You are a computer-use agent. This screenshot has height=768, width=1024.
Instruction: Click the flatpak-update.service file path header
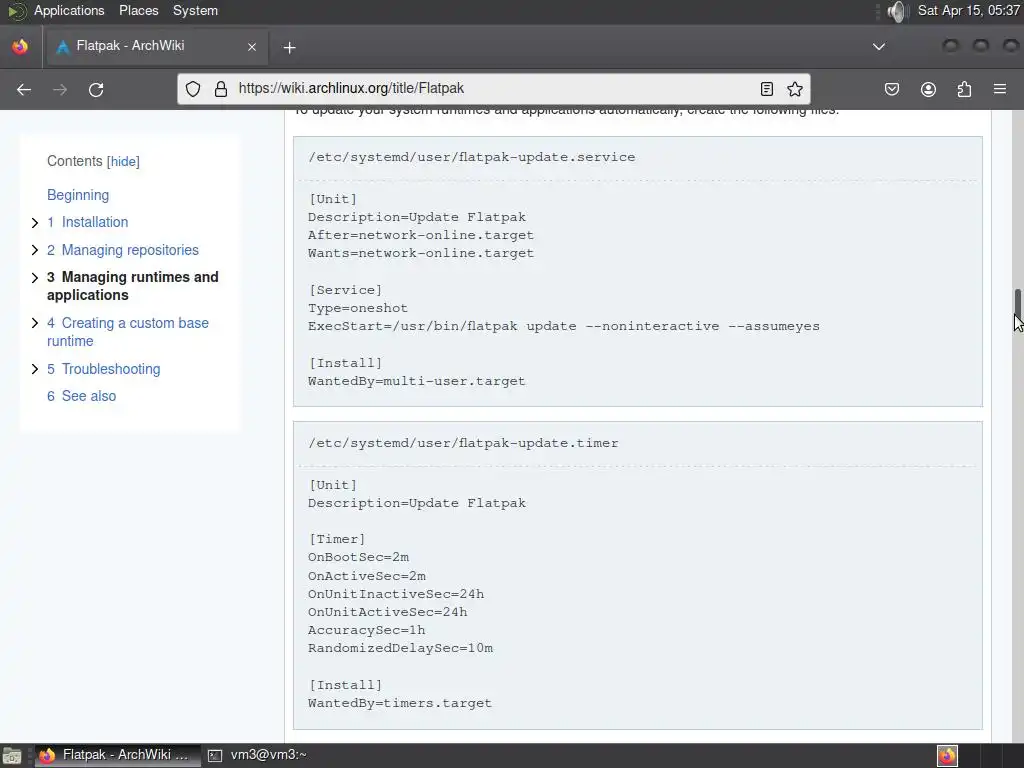click(472, 157)
